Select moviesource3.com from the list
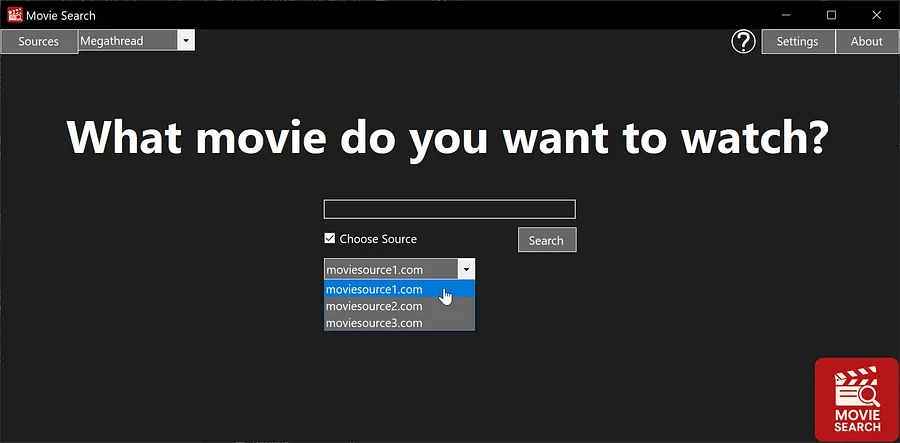Viewport: 900px width, 443px height. pos(399,322)
